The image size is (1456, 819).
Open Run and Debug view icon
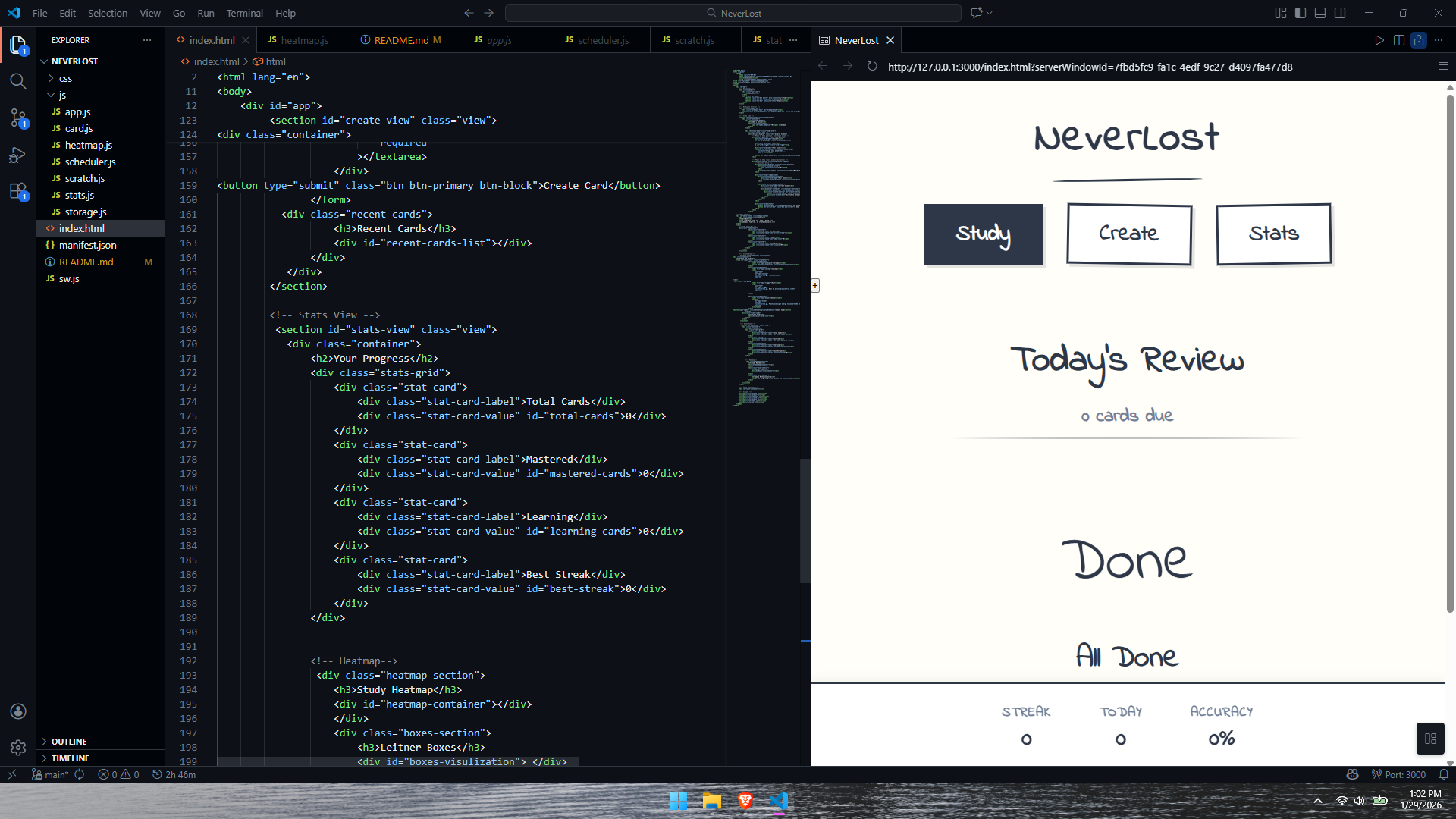pyautogui.click(x=17, y=155)
